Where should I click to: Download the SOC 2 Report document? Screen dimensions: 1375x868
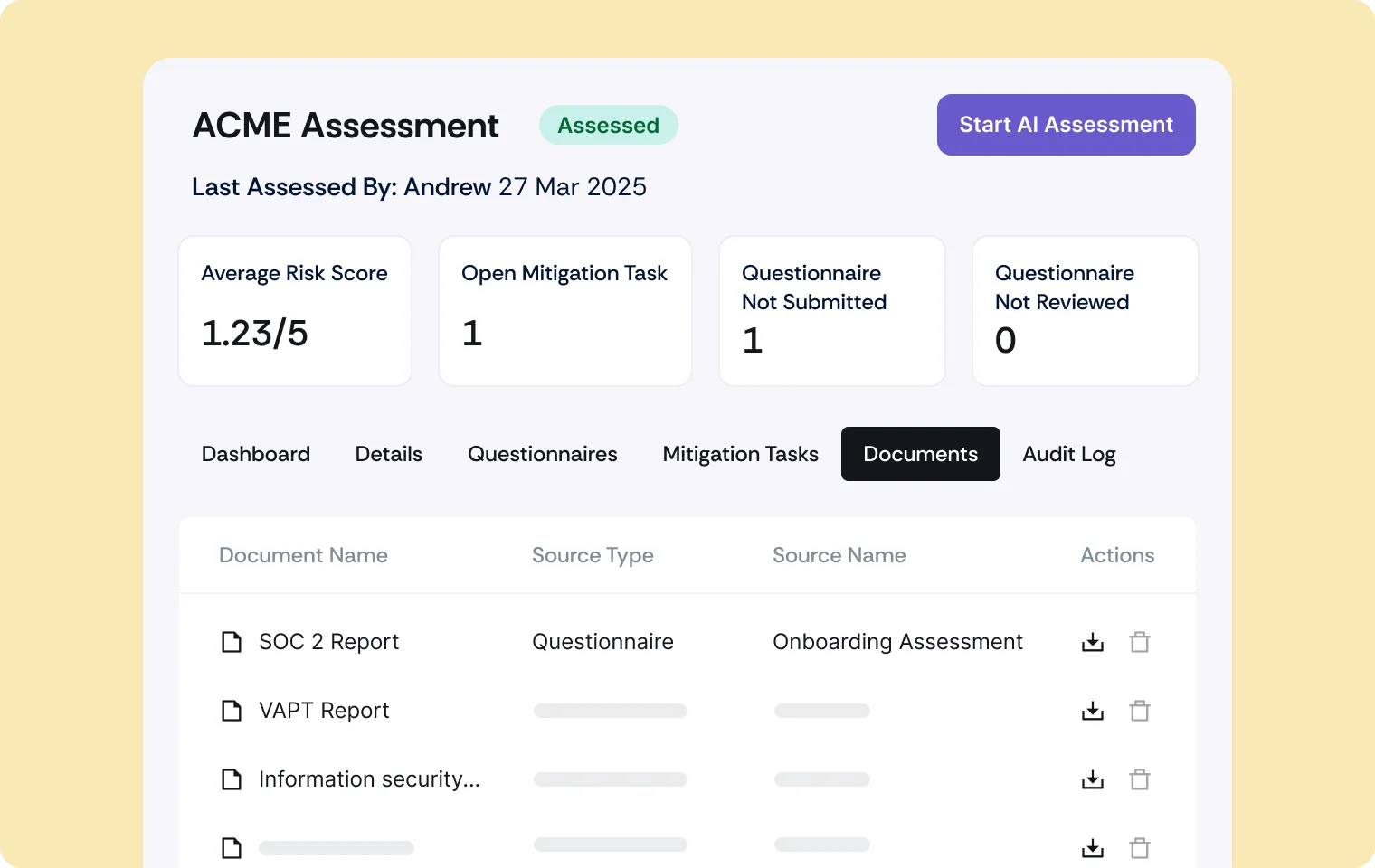click(1093, 642)
